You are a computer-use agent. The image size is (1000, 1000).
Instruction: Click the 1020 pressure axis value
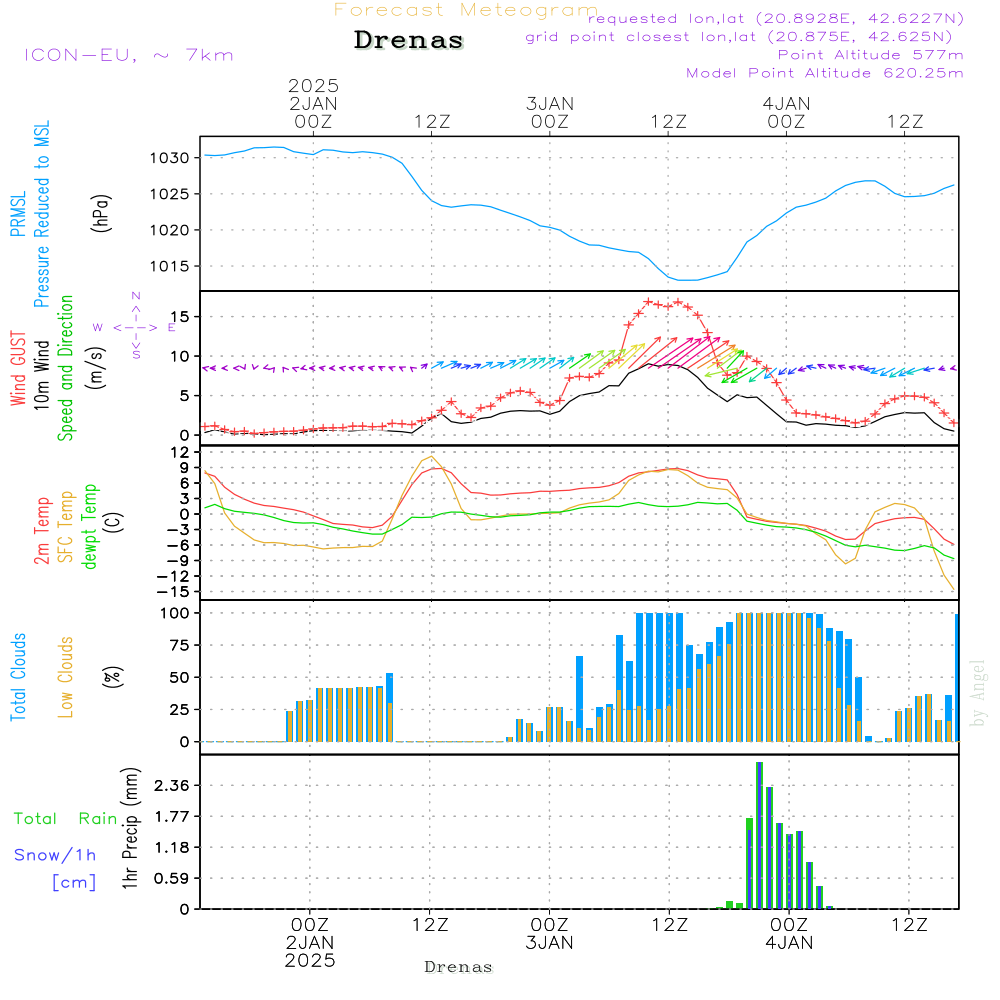tap(170, 230)
